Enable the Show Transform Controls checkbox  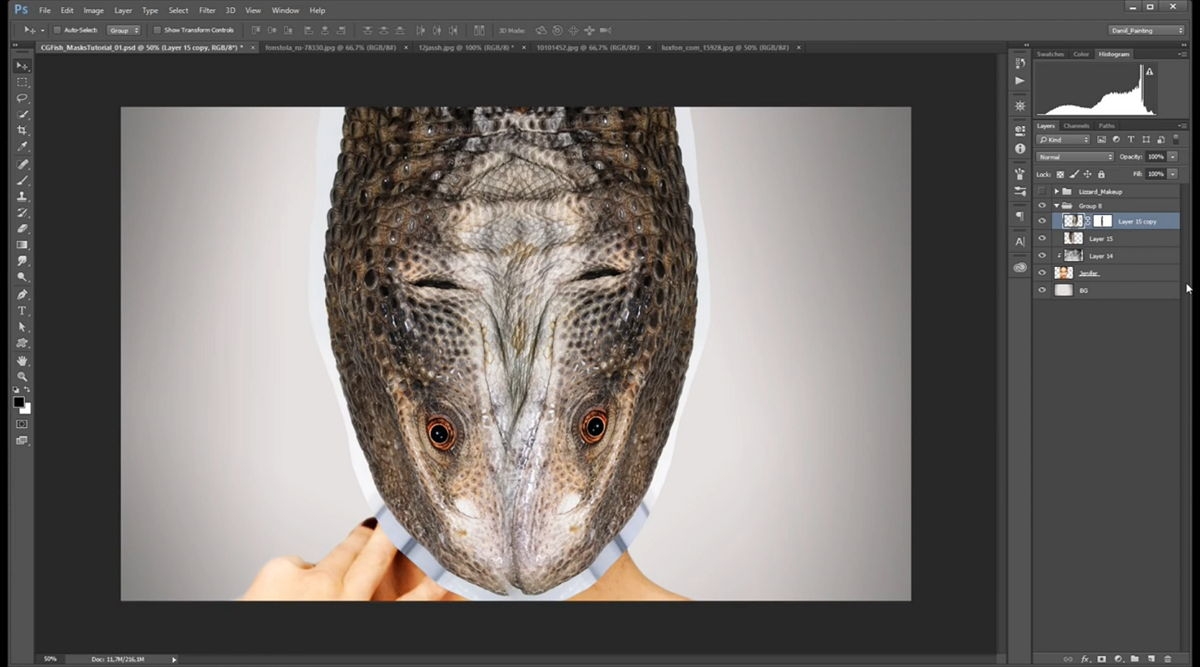pyautogui.click(x=157, y=30)
